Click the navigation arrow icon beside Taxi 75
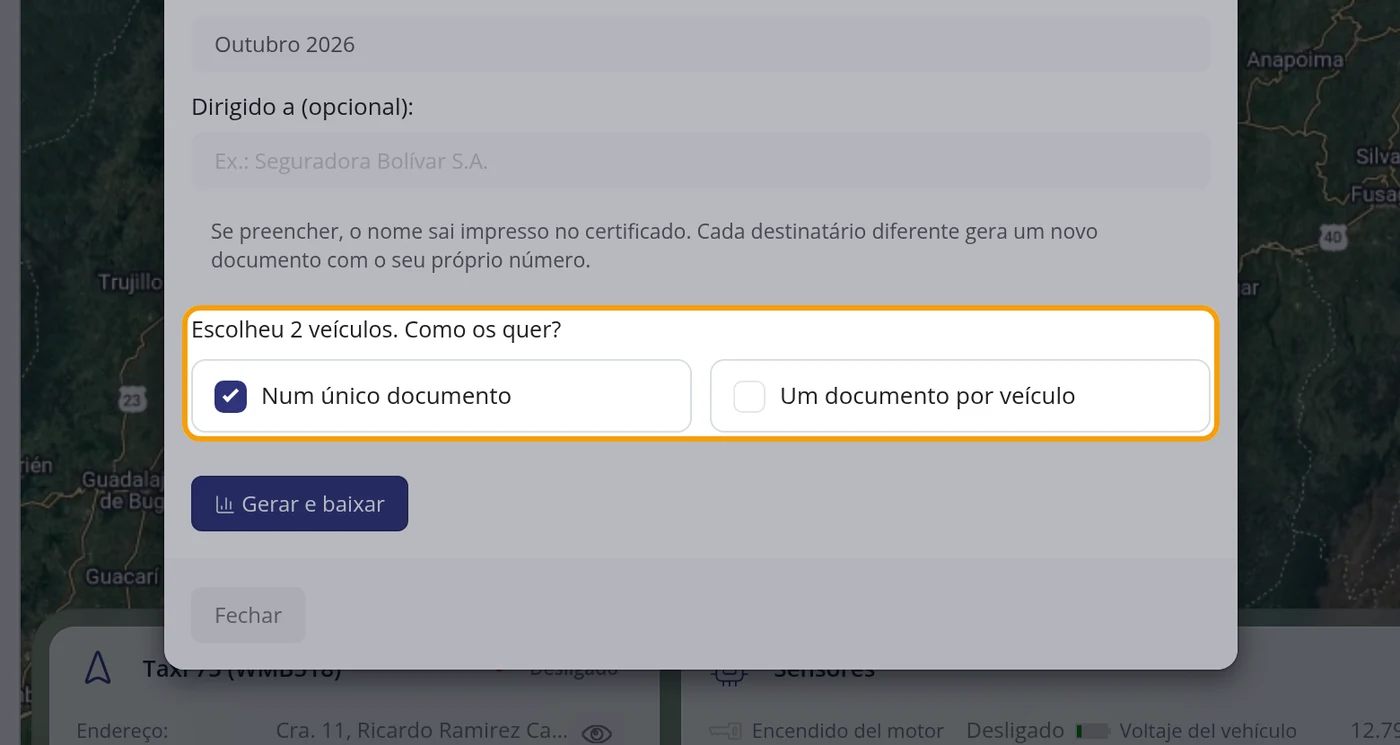This screenshot has height=745, width=1400. click(98, 667)
